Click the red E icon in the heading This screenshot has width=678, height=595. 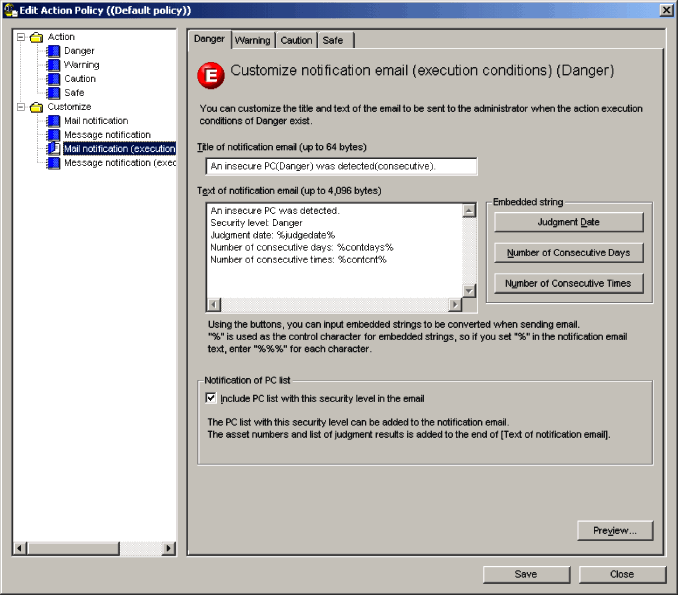click(x=211, y=76)
